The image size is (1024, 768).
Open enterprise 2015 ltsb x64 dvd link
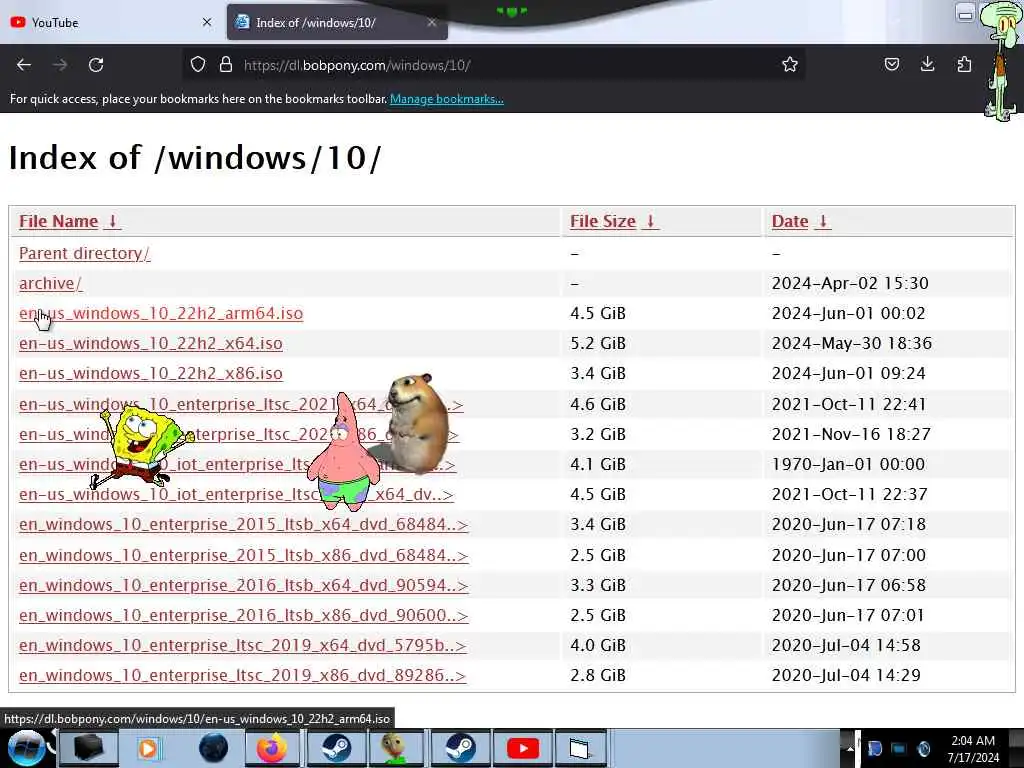pos(244,524)
